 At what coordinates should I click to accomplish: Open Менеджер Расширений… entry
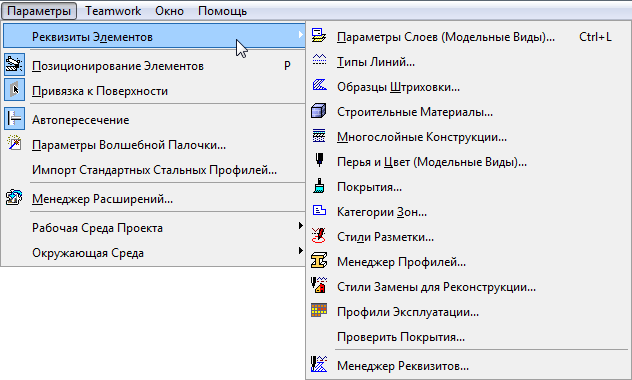coord(102,199)
